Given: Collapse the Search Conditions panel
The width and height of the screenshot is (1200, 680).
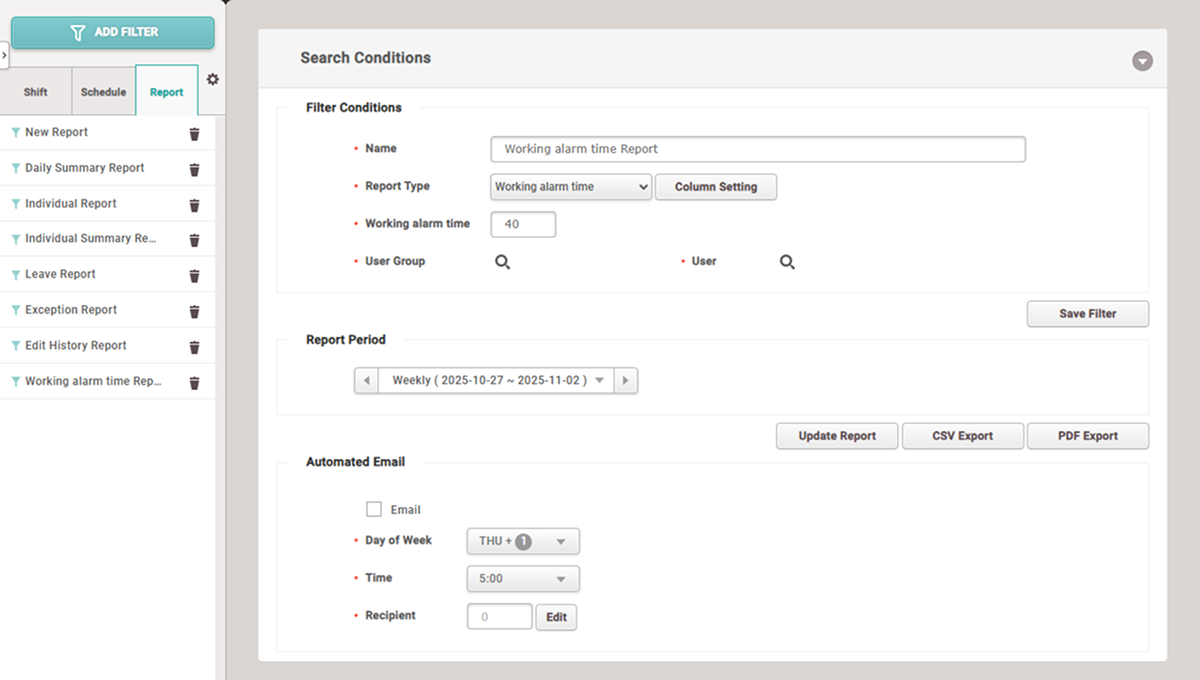Looking at the screenshot, I should point(1142,61).
